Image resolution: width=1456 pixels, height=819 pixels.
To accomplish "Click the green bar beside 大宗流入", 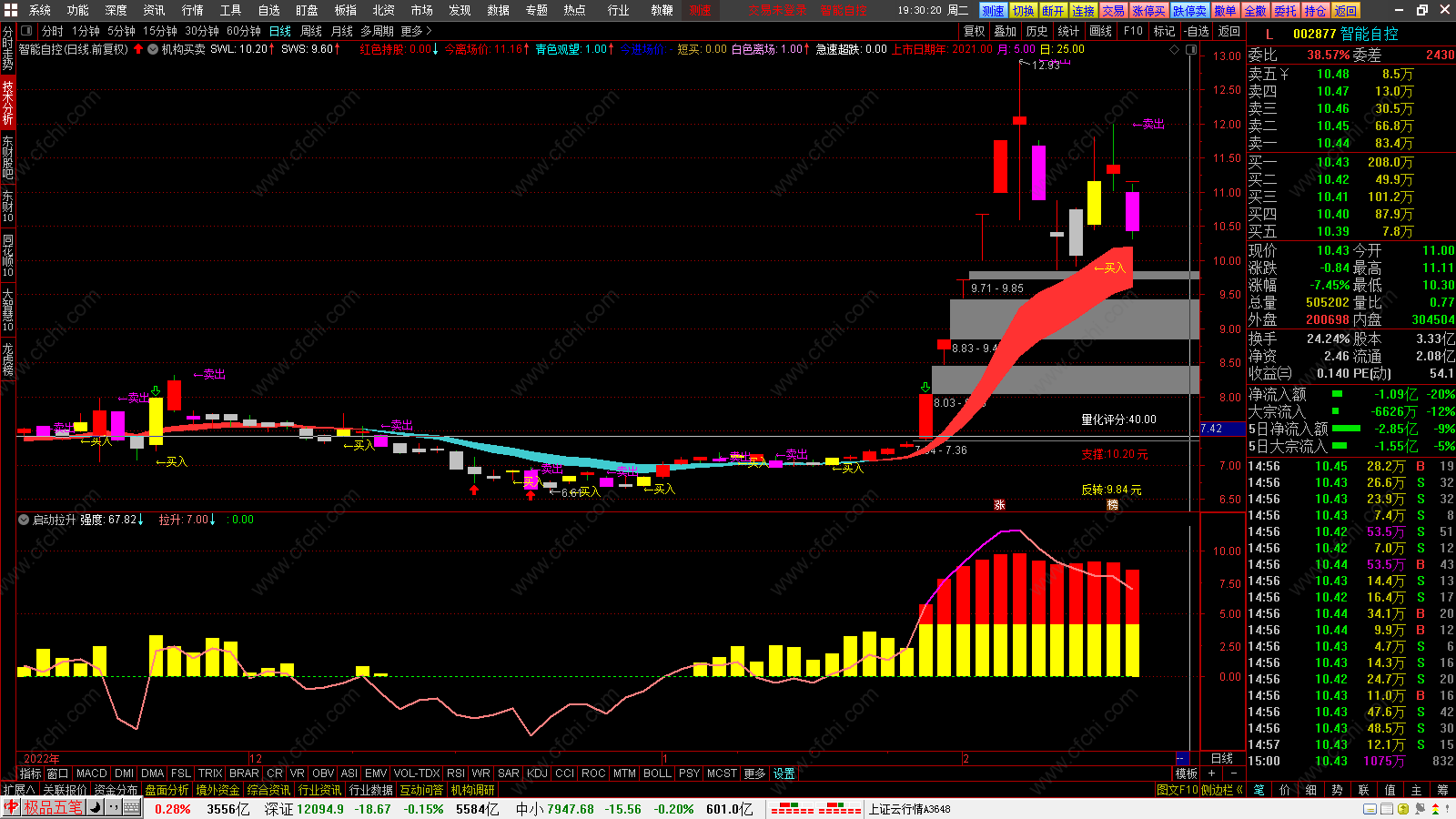I will click(x=1337, y=411).
